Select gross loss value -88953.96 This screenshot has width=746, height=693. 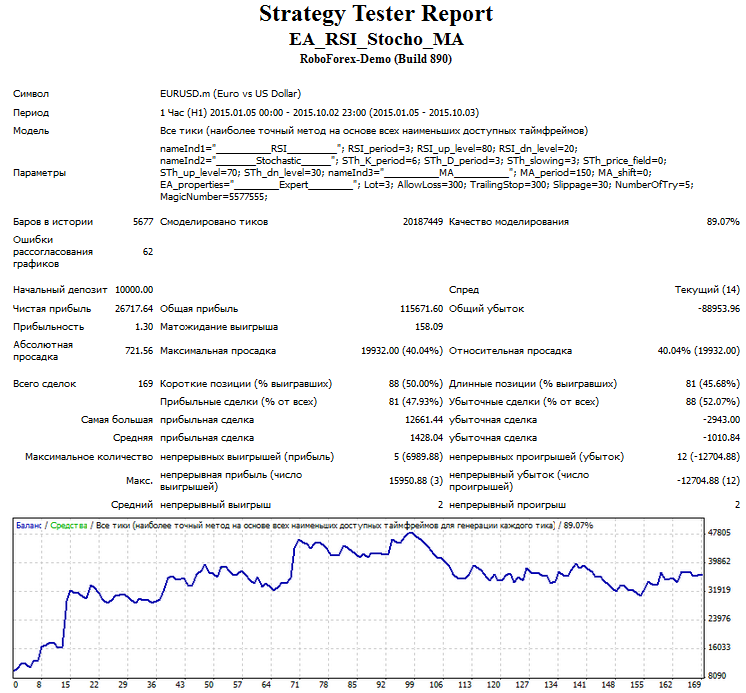719,309
